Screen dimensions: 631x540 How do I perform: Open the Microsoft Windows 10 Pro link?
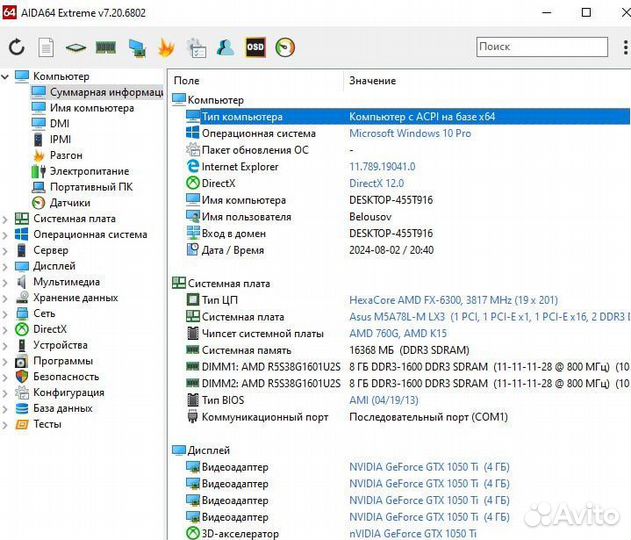click(410, 133)
